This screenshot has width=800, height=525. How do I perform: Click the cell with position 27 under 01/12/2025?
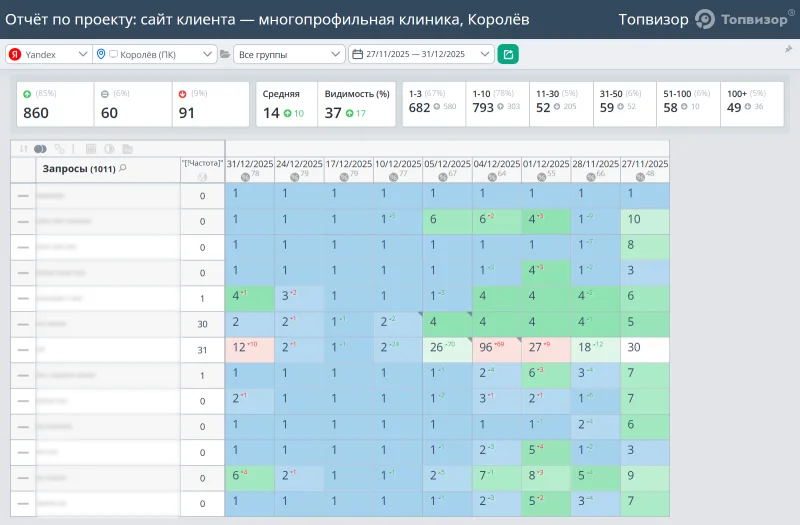click(546, 349)
